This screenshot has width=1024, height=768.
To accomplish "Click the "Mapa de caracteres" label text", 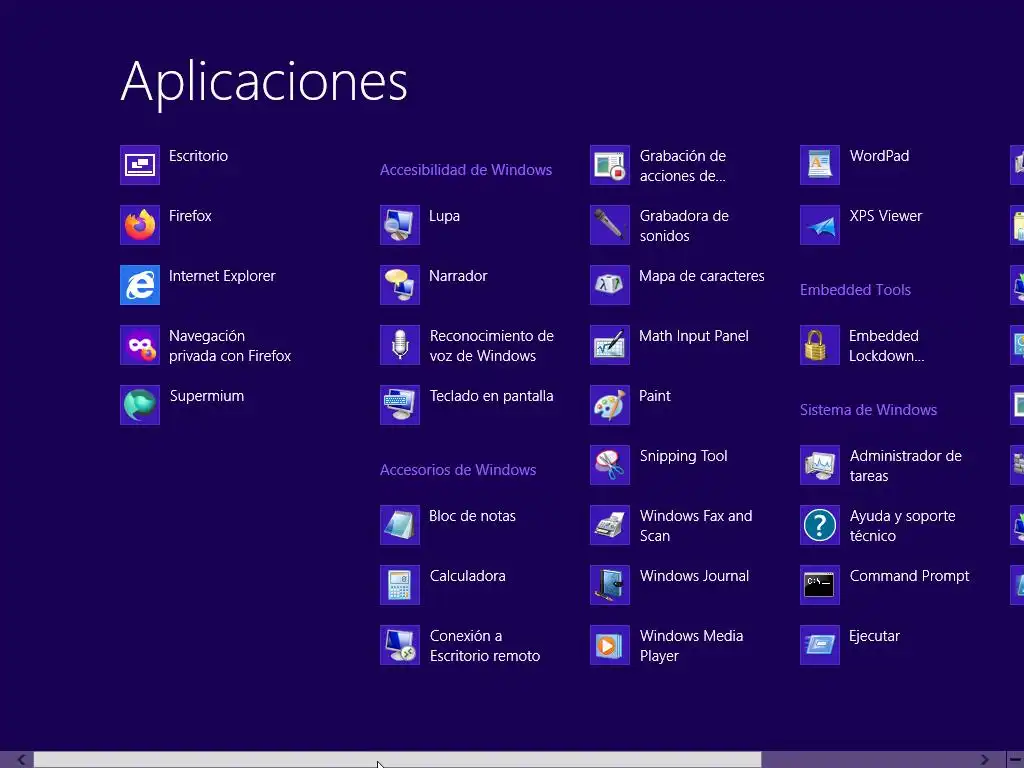I will coord(701,276).
